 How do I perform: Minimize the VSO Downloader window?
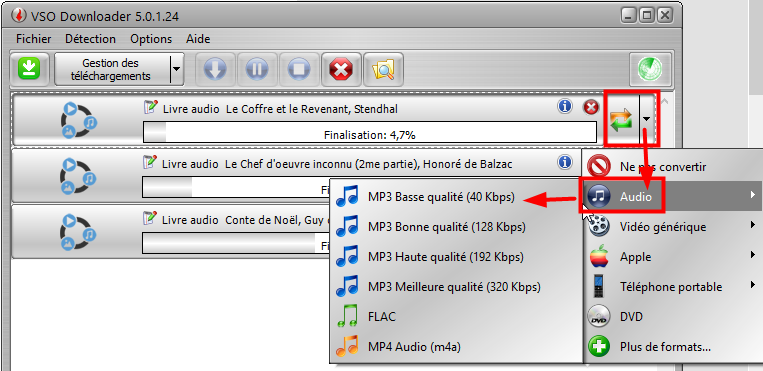tap(629, 16)
